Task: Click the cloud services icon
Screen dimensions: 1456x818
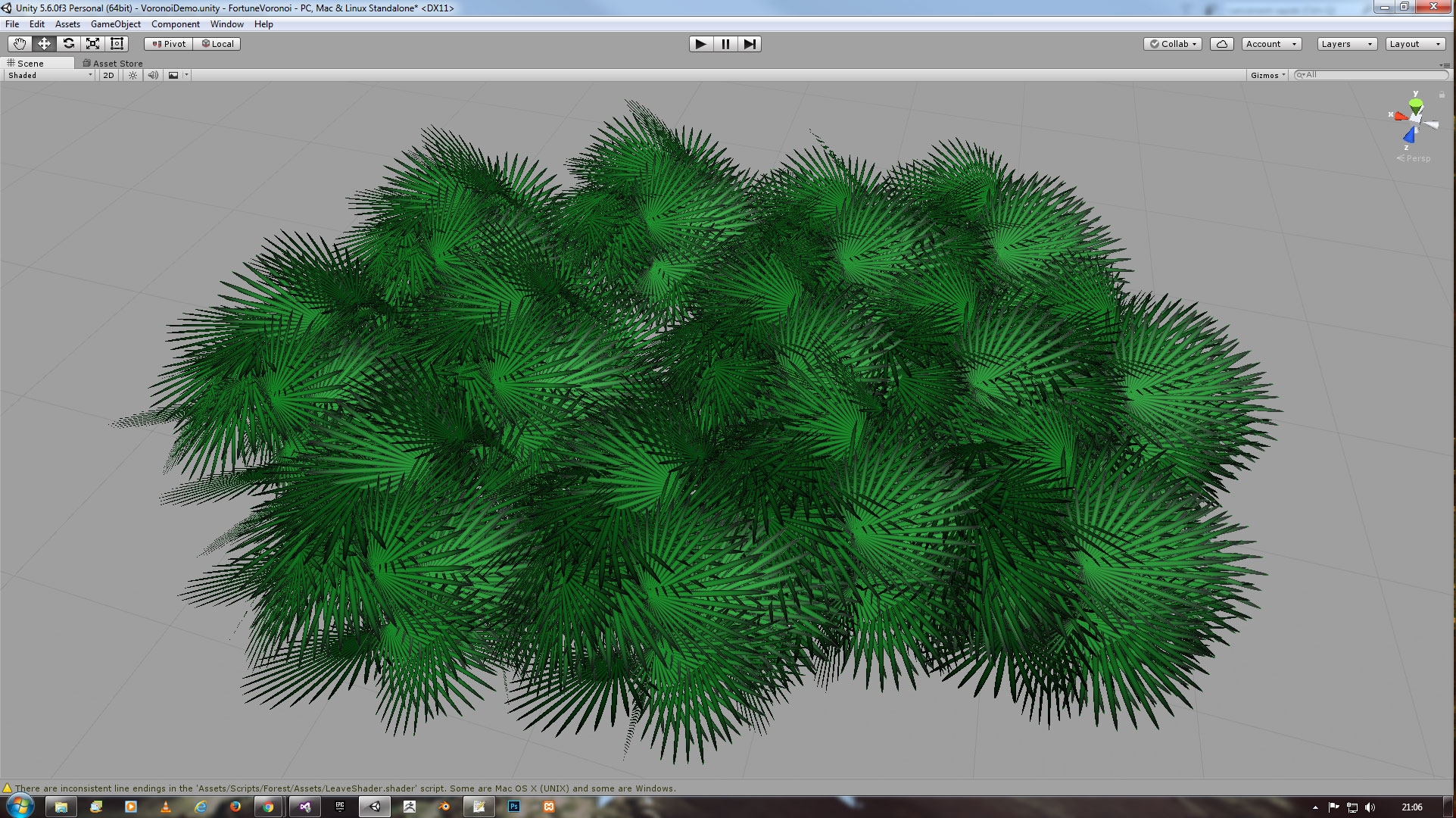Action: click(x=1221, y=44)
